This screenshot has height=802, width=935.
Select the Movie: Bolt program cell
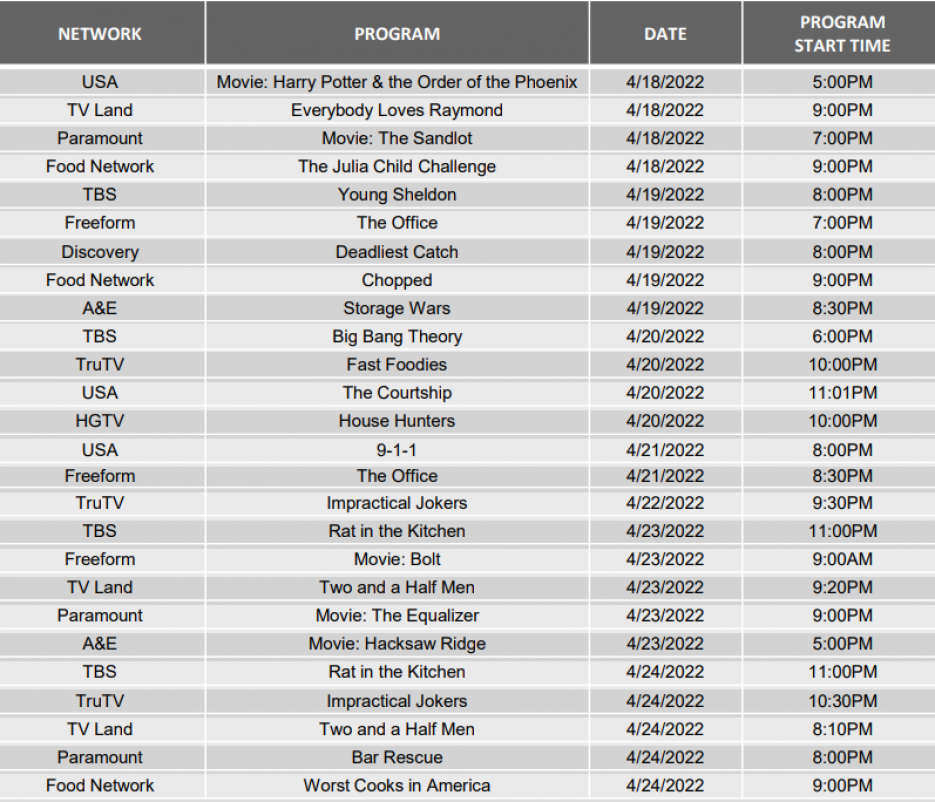tap(397, 559)
